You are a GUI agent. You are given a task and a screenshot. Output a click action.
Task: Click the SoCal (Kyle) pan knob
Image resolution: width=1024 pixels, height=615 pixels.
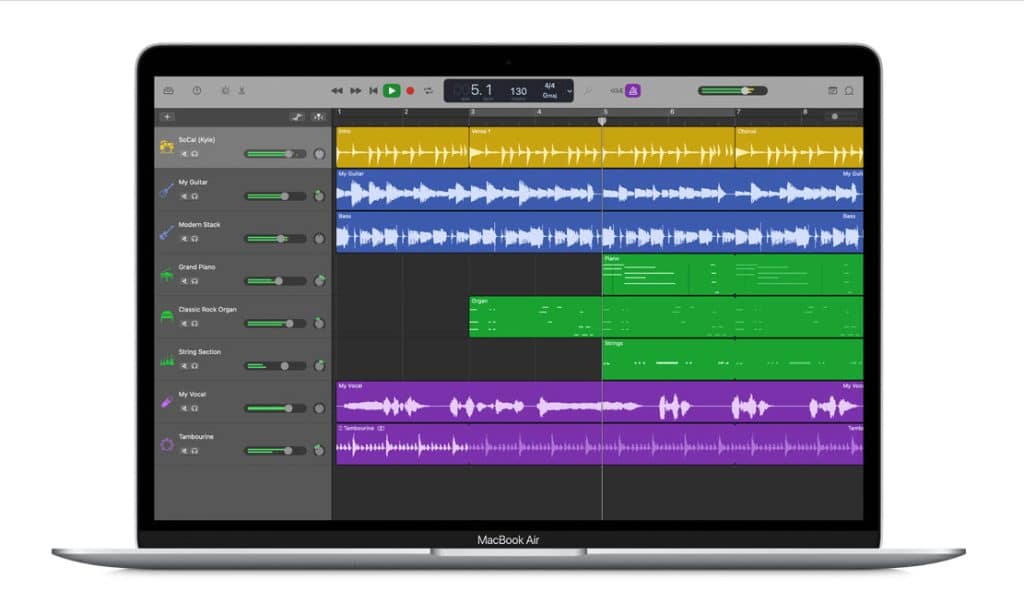pos(319,154)
